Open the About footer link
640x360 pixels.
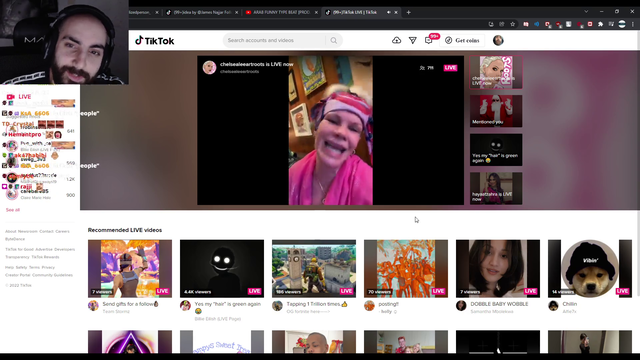point(11,231)
